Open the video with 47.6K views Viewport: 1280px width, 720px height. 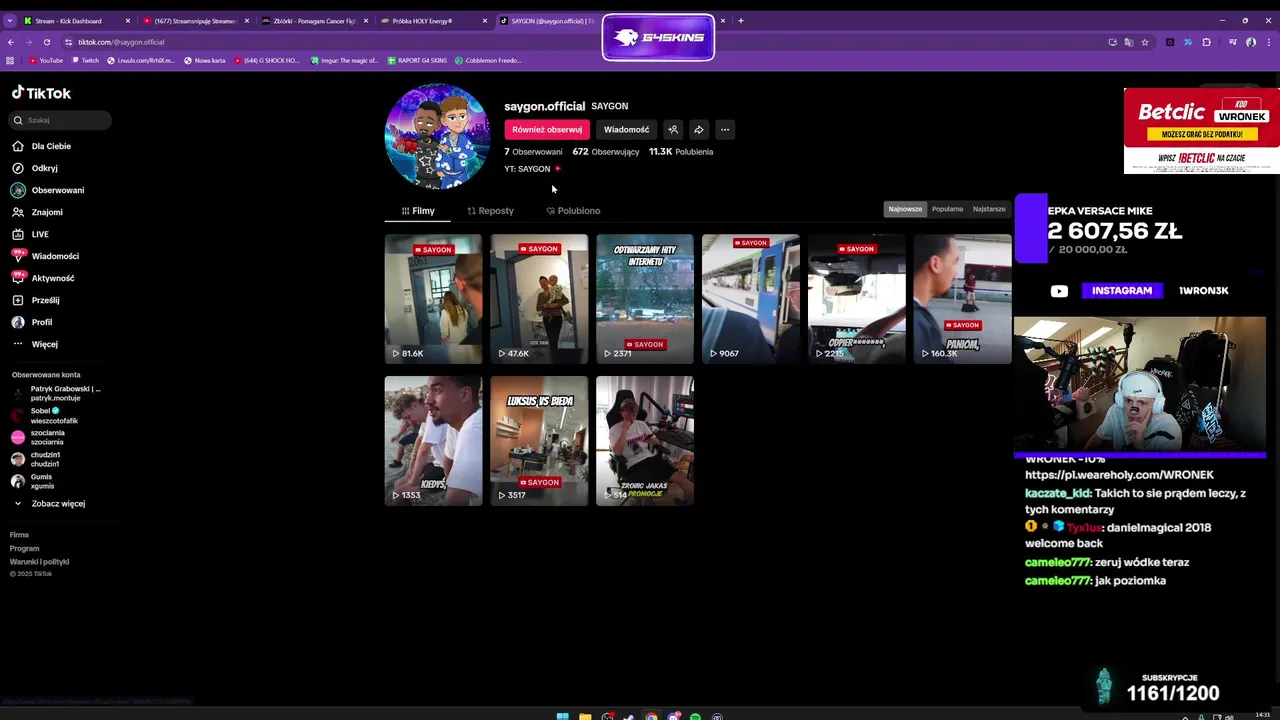(x=539, y=298)
